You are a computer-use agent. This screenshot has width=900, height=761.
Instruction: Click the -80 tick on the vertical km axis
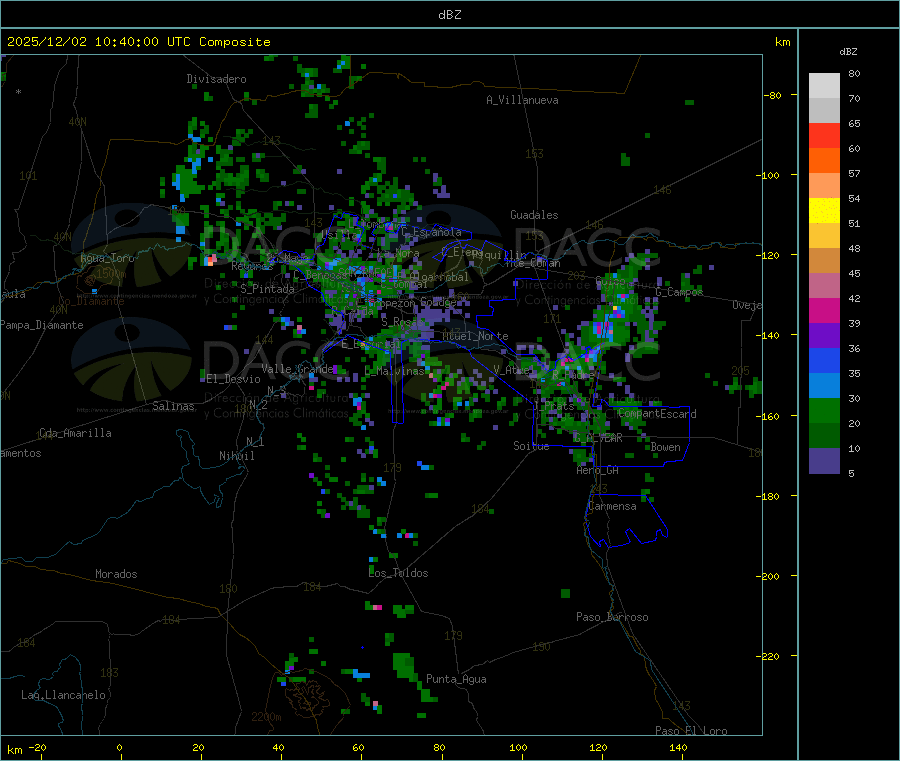773,95
